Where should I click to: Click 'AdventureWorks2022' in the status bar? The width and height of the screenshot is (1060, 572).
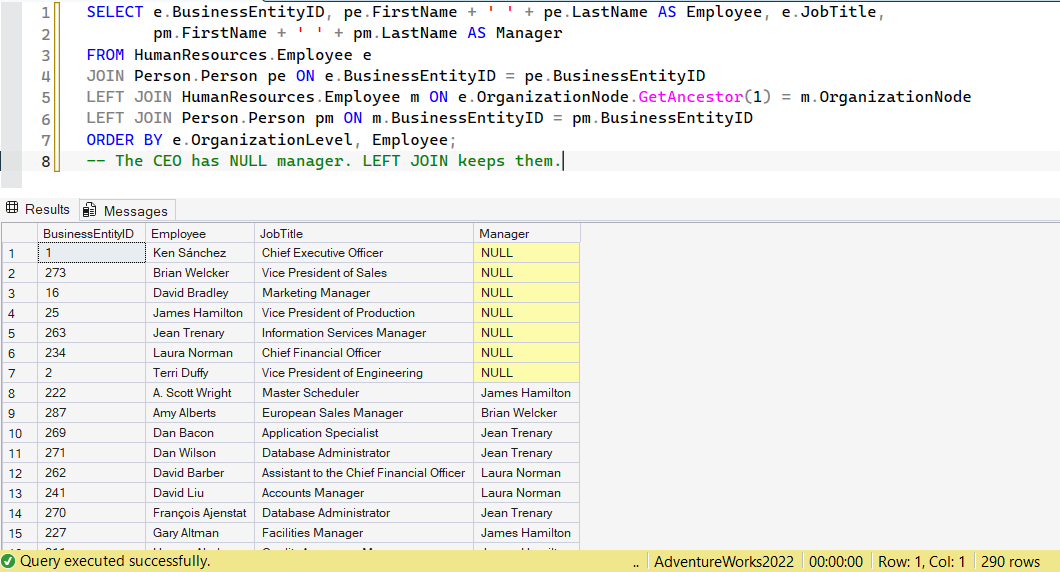point(723,562)
